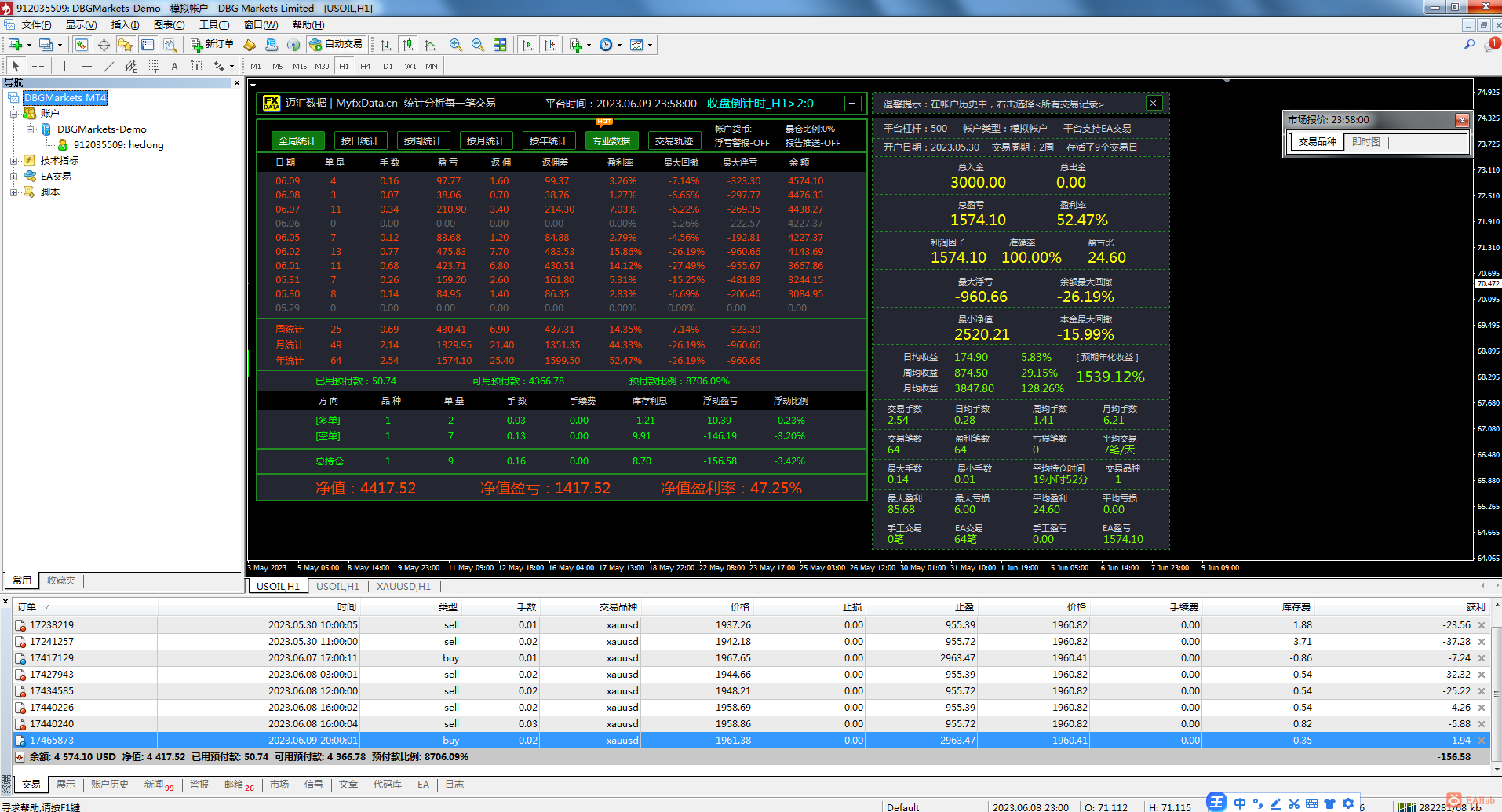Select the text tool A
This screenshot has width=1502, height=812.
tap(174, 66)
